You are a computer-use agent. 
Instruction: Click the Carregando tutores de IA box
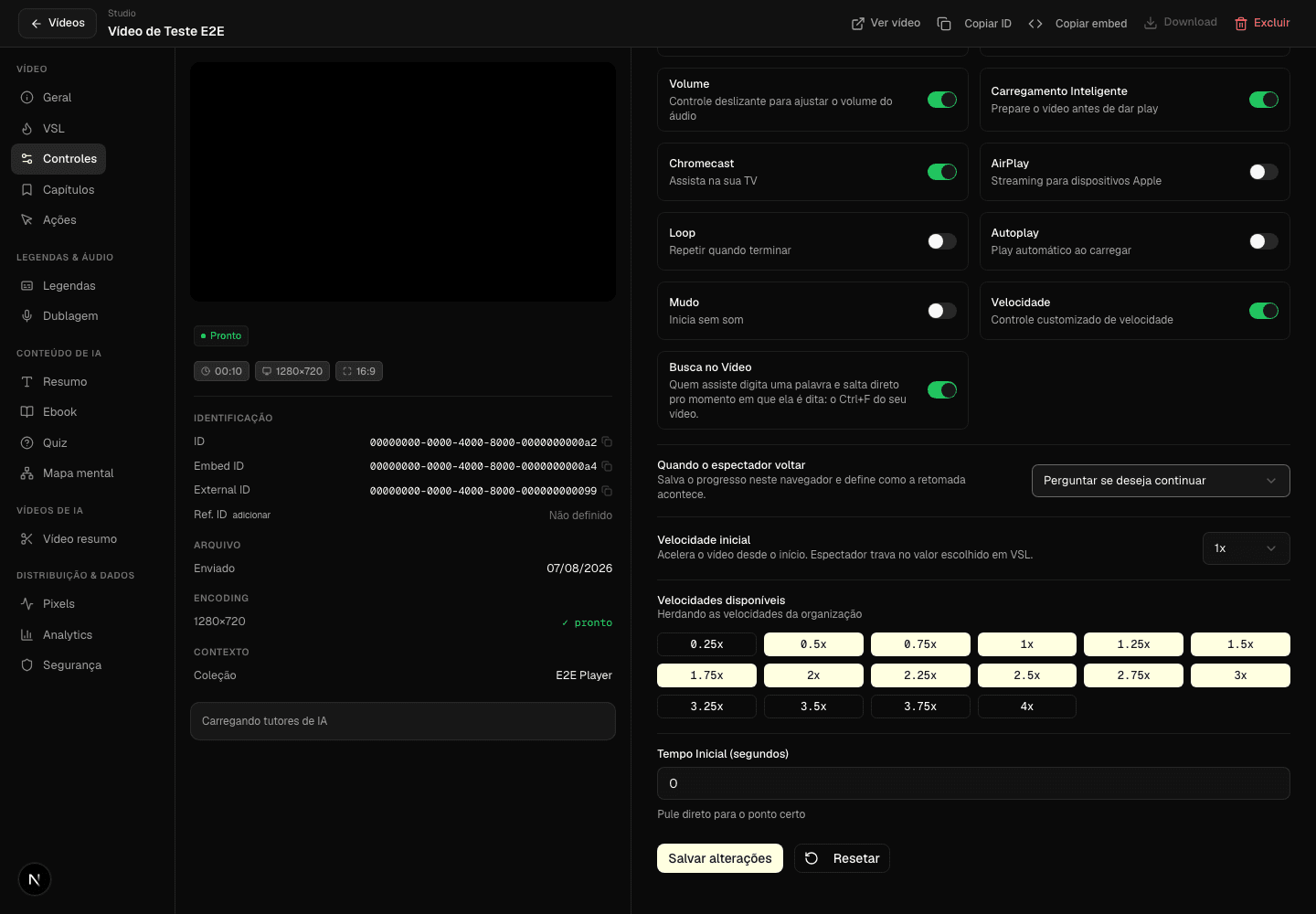(403, 721)
